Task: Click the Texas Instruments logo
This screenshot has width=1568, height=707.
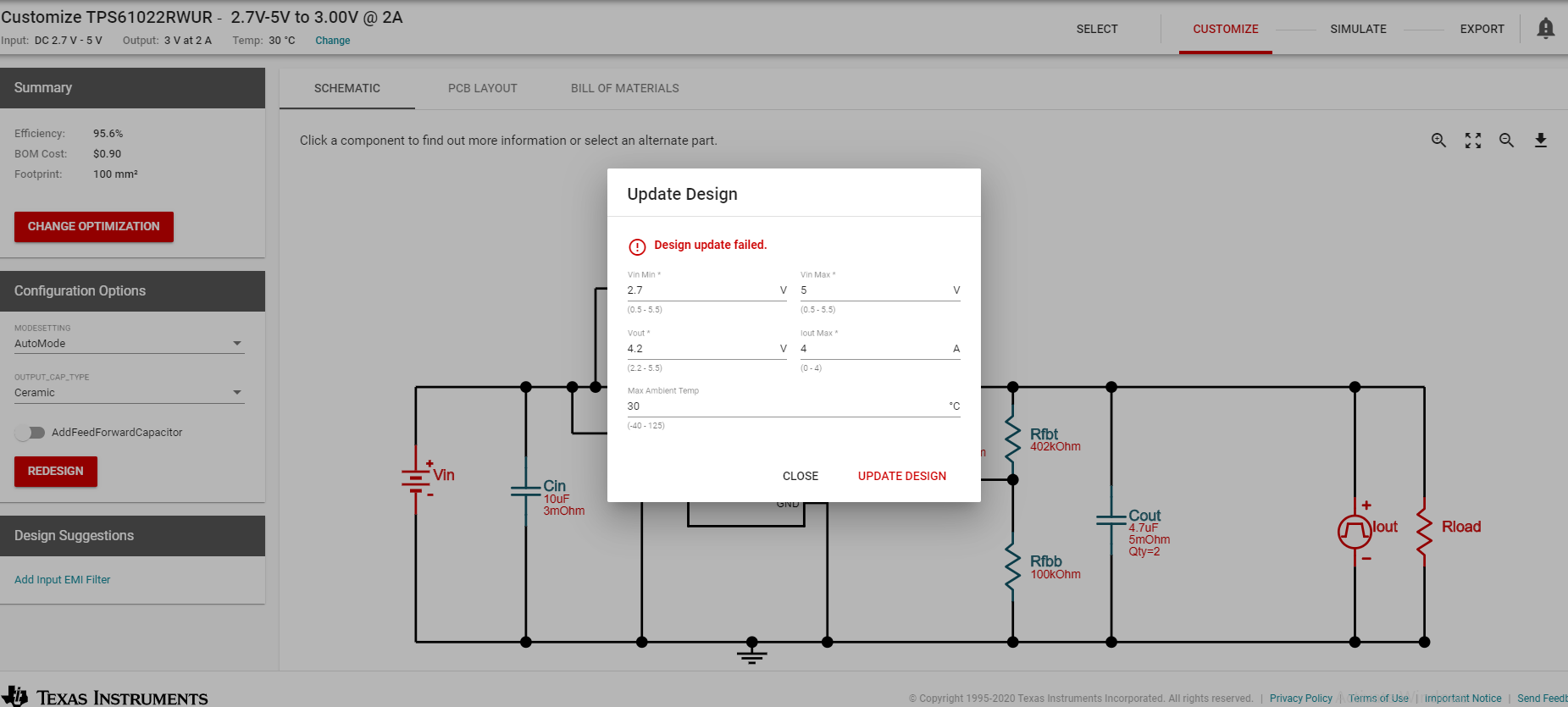Action: click(x=105, y=697)
